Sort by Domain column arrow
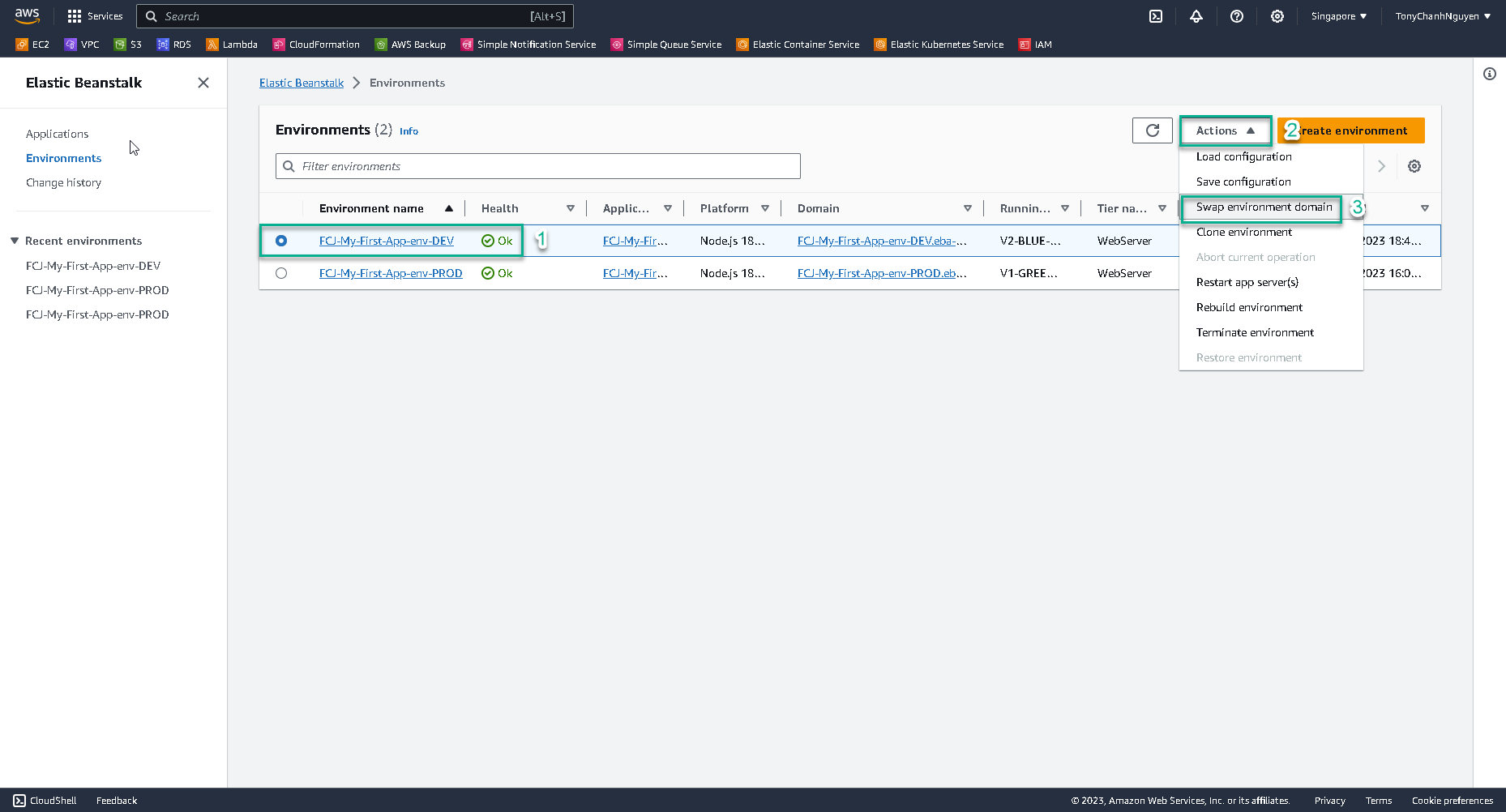 pos(968,208)
